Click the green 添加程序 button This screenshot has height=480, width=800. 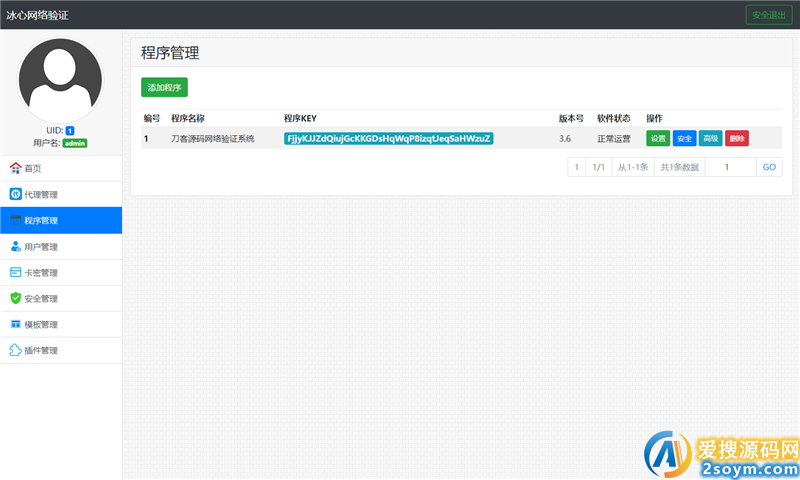pos(164,87)
